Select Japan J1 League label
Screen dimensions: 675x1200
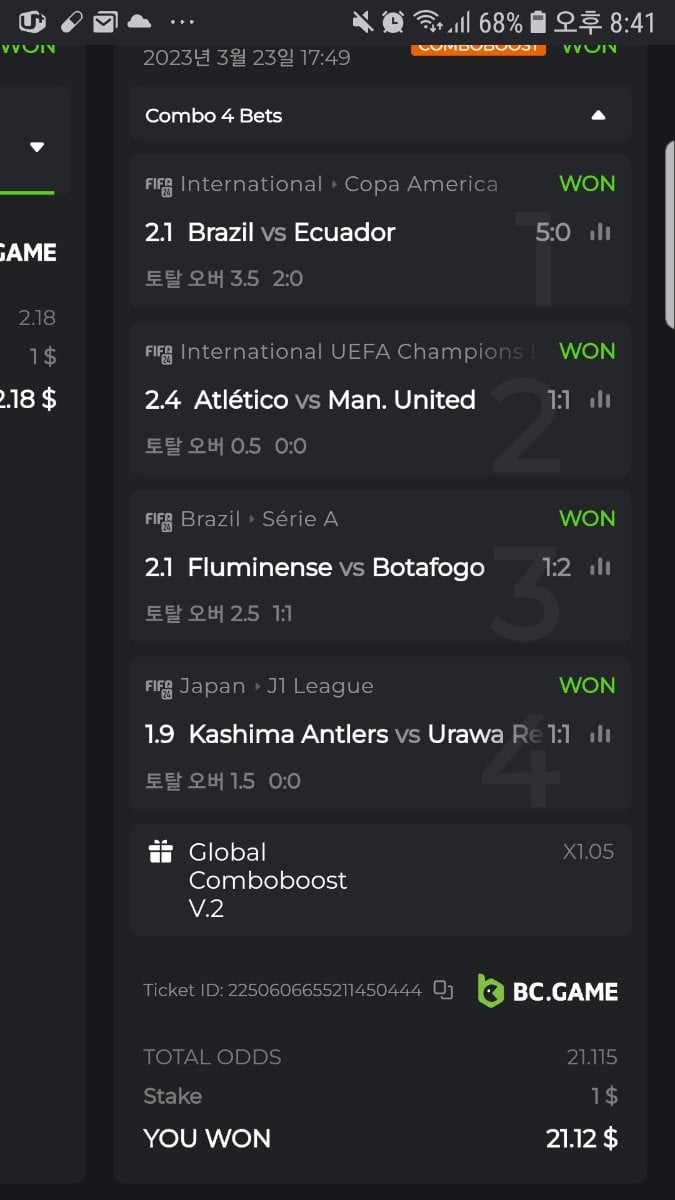276,686
